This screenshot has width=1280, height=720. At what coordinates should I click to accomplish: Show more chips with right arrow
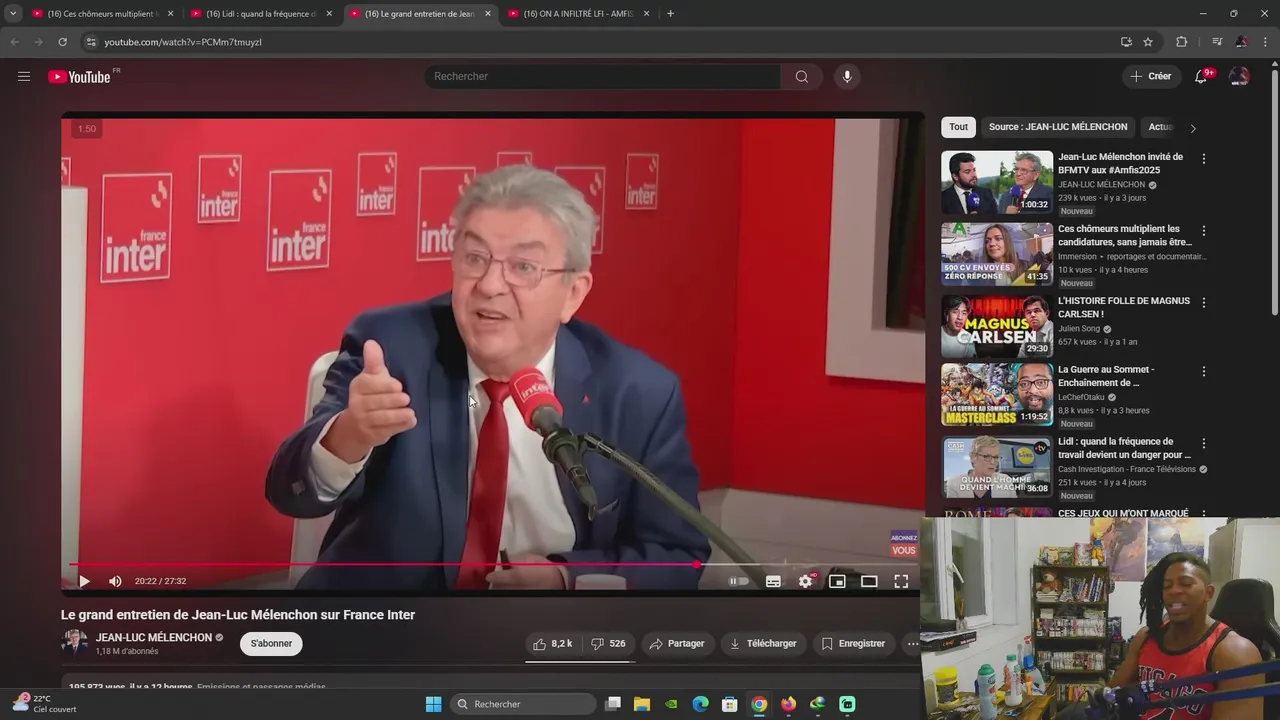pyautogui.click(x=1192, y=128)
